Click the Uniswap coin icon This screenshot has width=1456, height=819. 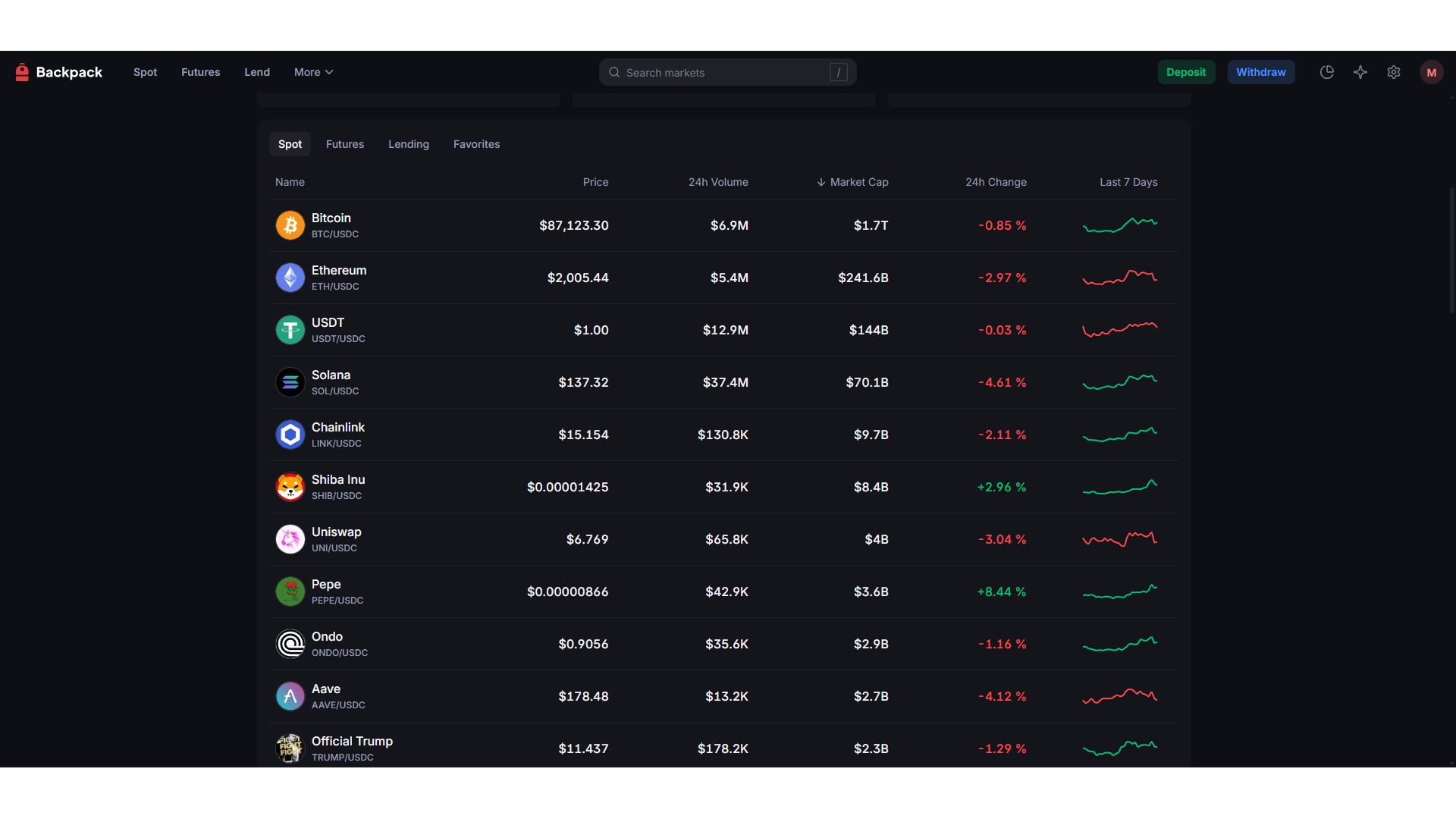[x=290, y=539]
